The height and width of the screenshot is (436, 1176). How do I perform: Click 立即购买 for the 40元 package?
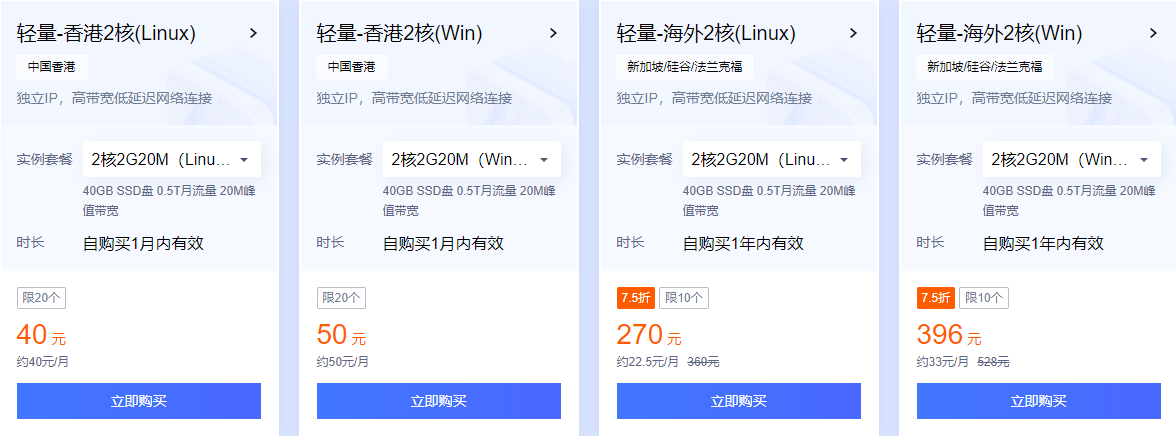[139, 401]
